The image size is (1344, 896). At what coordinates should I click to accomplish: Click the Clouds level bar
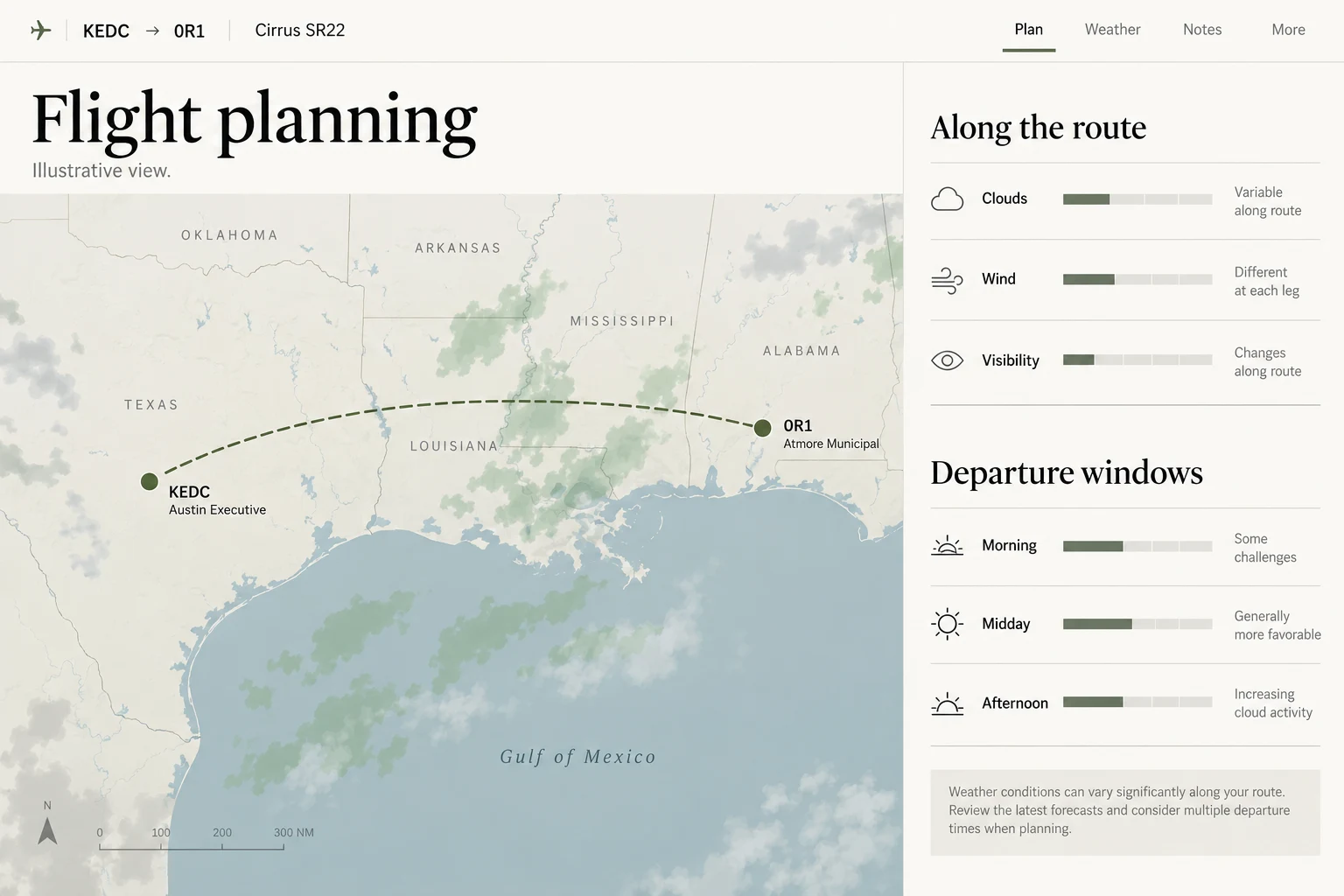pos(1137,199)
